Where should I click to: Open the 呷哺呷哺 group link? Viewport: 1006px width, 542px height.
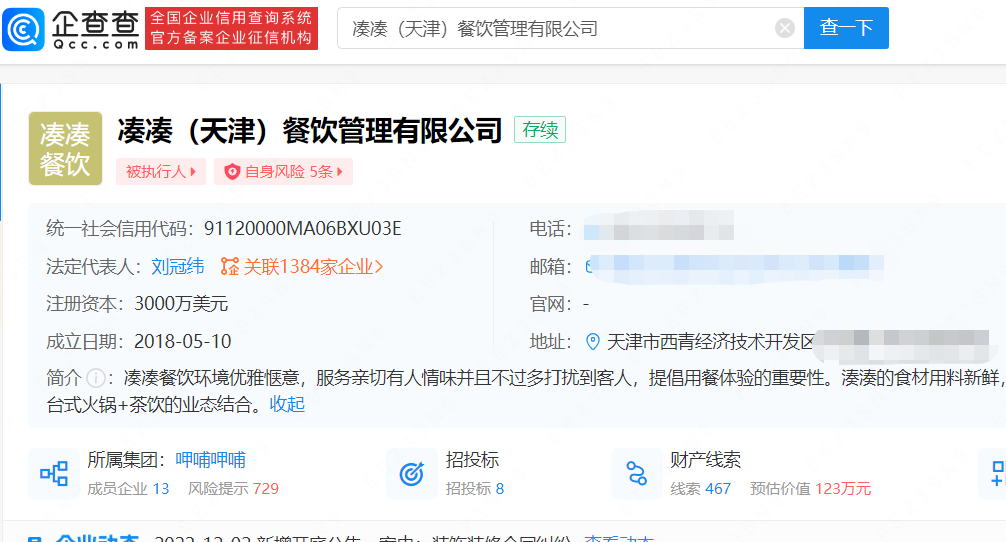pyautogui.click(x=210, y=459)
